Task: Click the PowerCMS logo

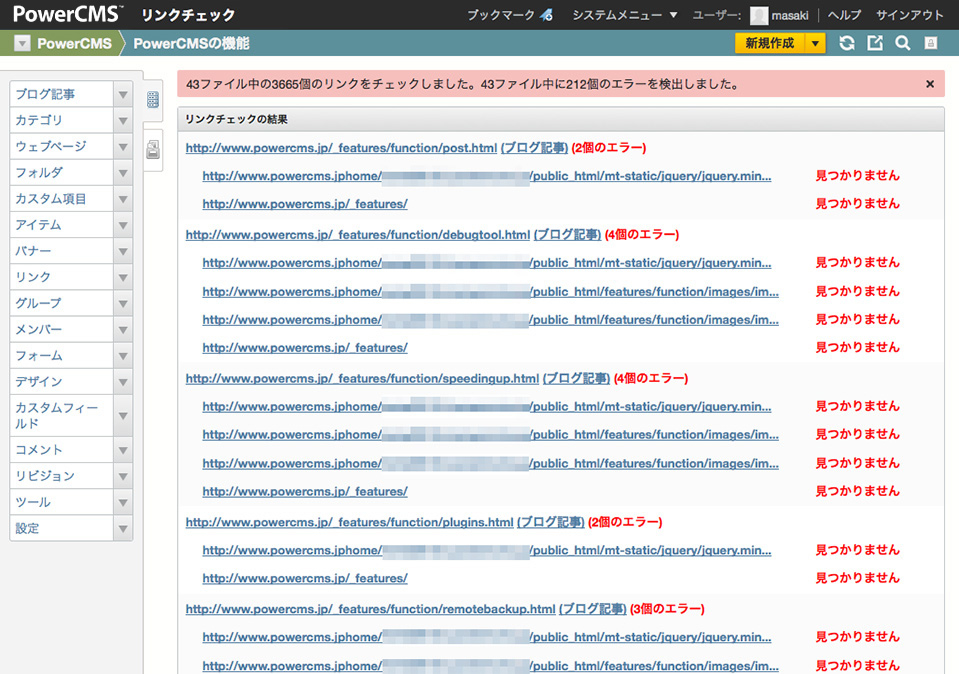Action: (x=67, y=14)
